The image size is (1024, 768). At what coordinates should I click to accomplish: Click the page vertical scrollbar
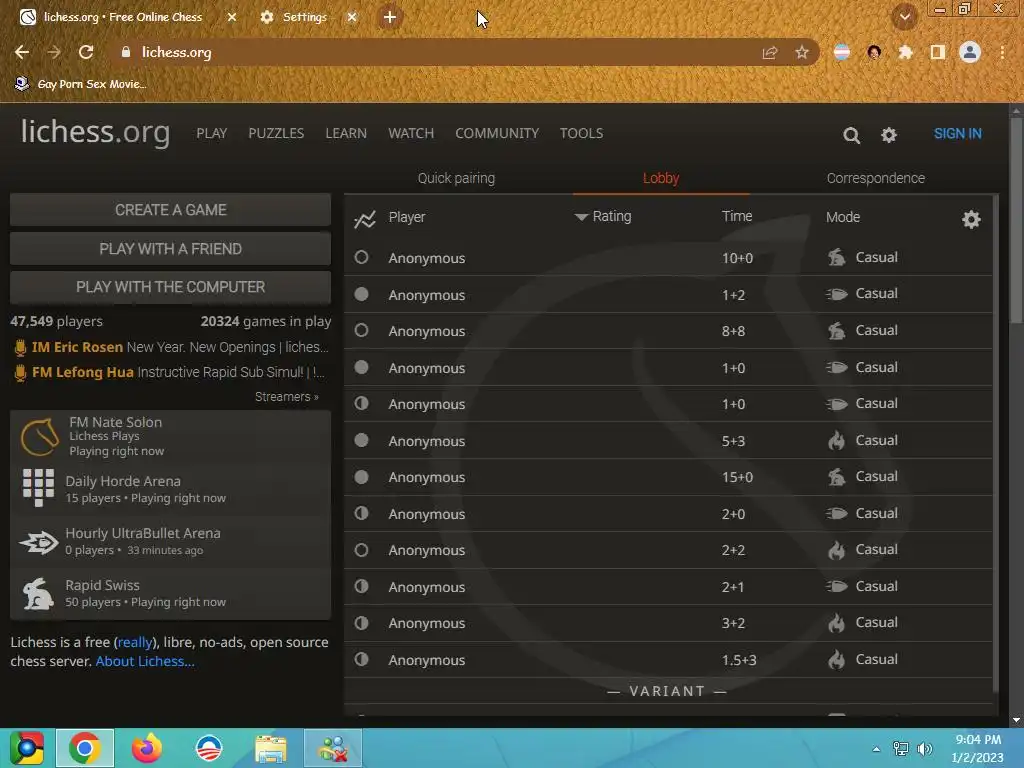click(x=1016, y=222)
